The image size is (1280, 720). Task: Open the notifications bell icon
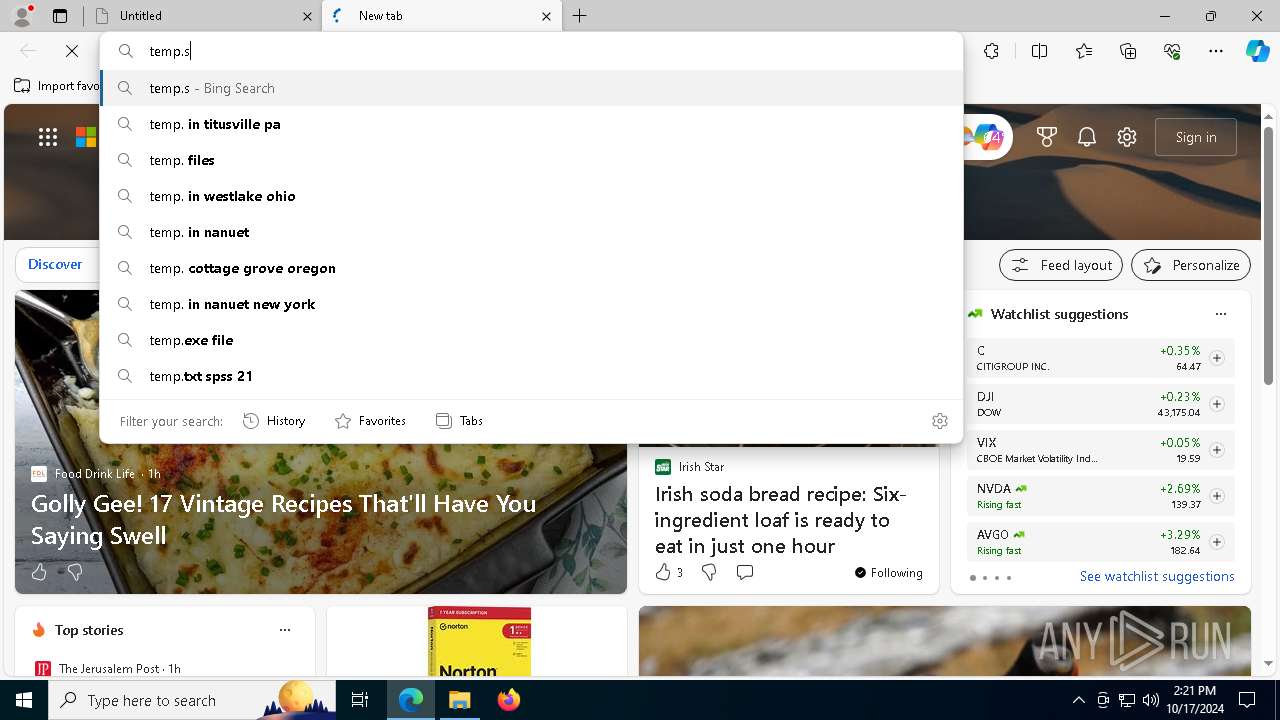[x=1087, y=137]
